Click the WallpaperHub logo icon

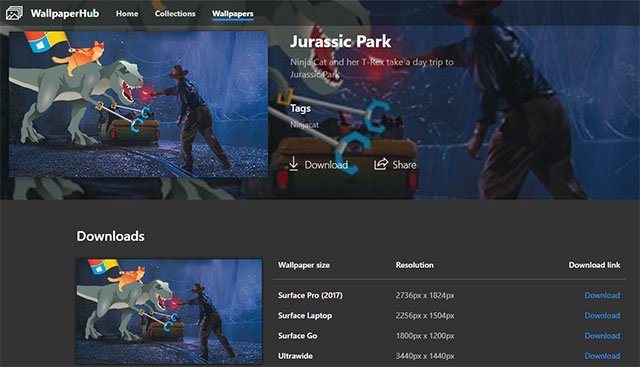tap(14, 13)
